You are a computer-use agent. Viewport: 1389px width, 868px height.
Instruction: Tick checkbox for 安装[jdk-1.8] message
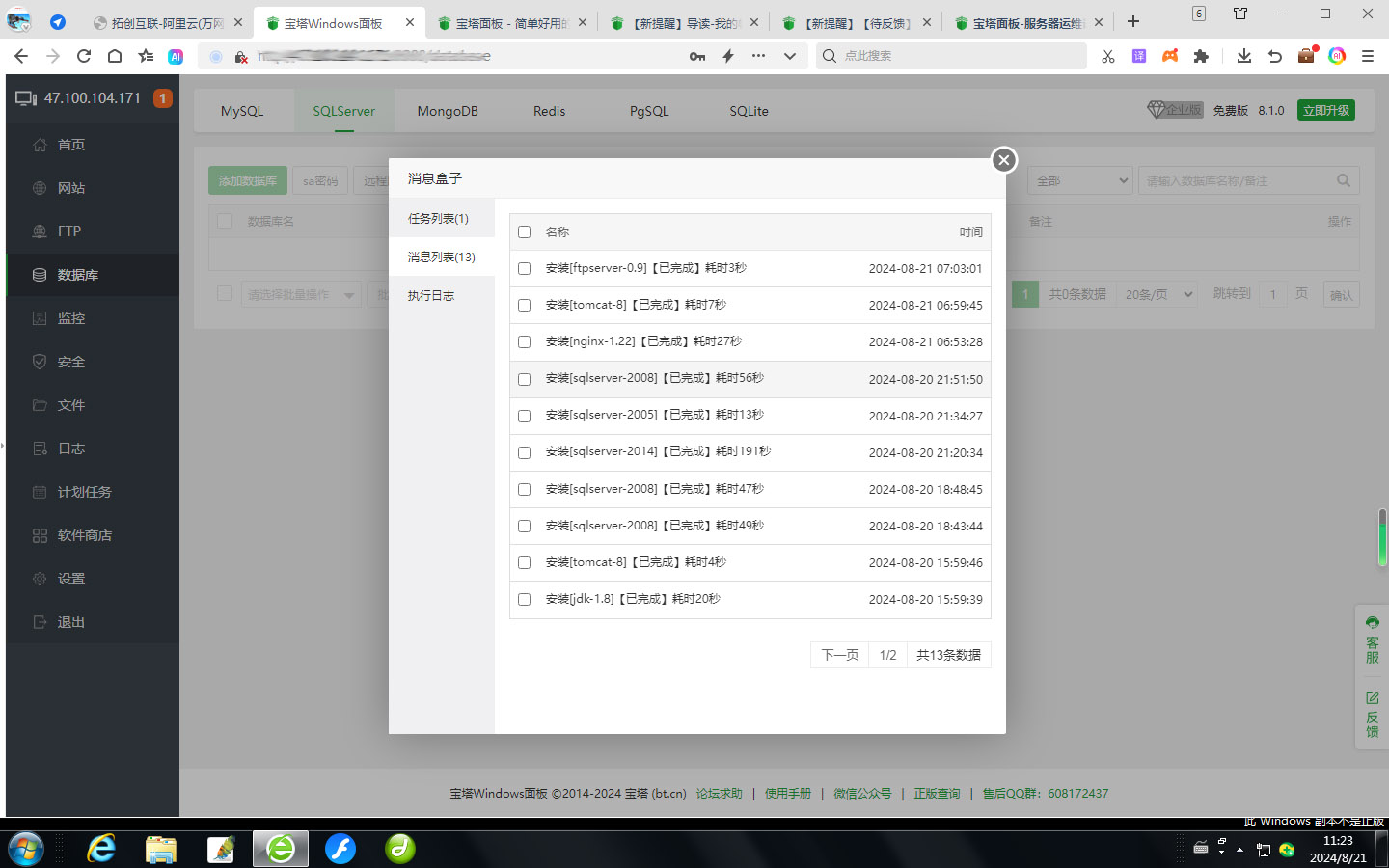point(525,599)
